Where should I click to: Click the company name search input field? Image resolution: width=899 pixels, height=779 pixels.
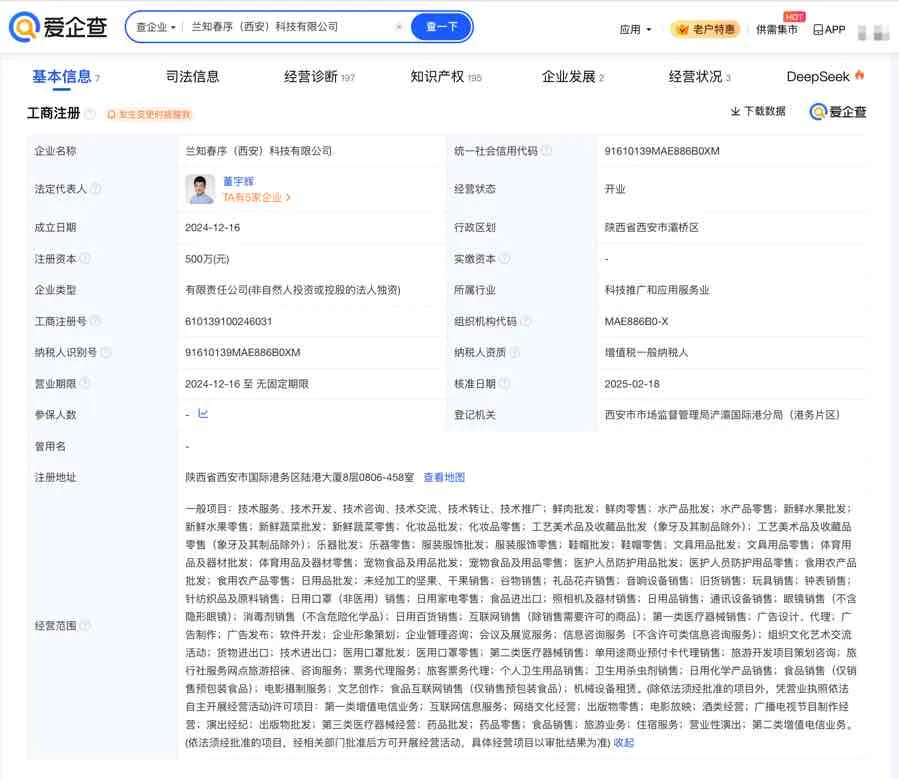pos(290,27)
